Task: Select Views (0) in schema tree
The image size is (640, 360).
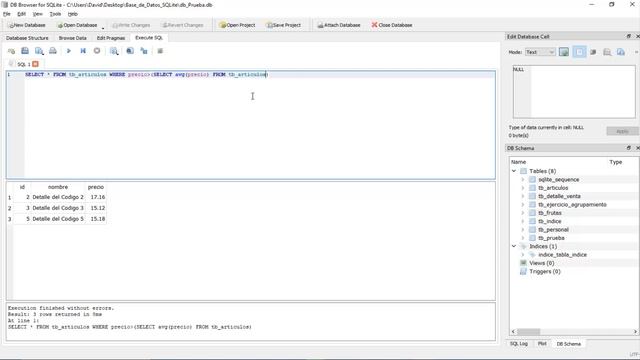Action: tap(542, 263)
